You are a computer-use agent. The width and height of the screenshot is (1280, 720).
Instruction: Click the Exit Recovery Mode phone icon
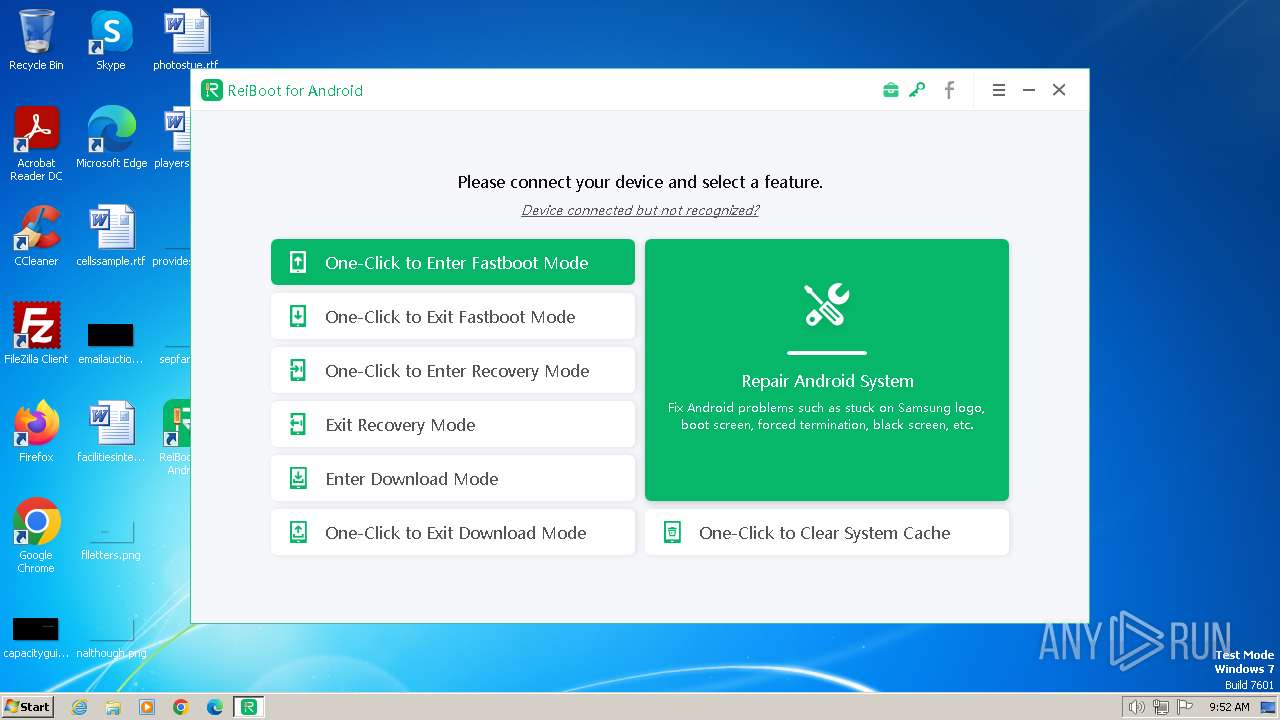[x=298, y=424]
